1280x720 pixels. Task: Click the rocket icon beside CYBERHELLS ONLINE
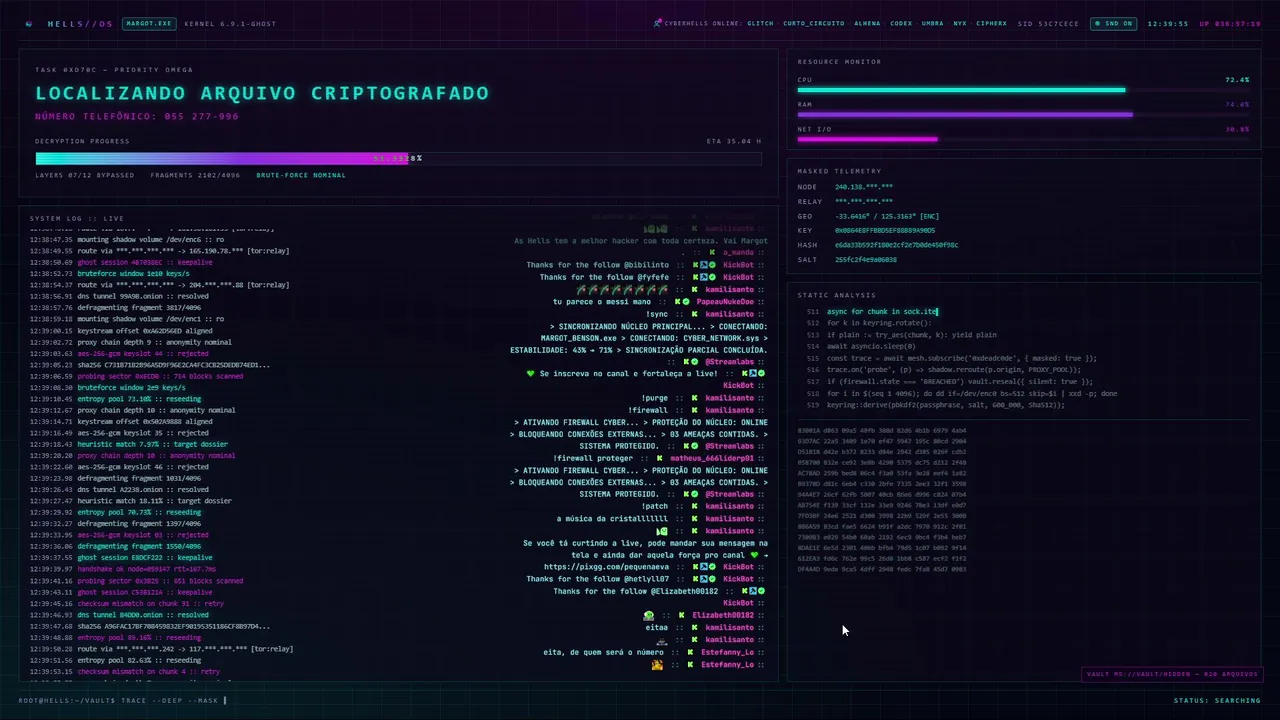tap(657, 23)
